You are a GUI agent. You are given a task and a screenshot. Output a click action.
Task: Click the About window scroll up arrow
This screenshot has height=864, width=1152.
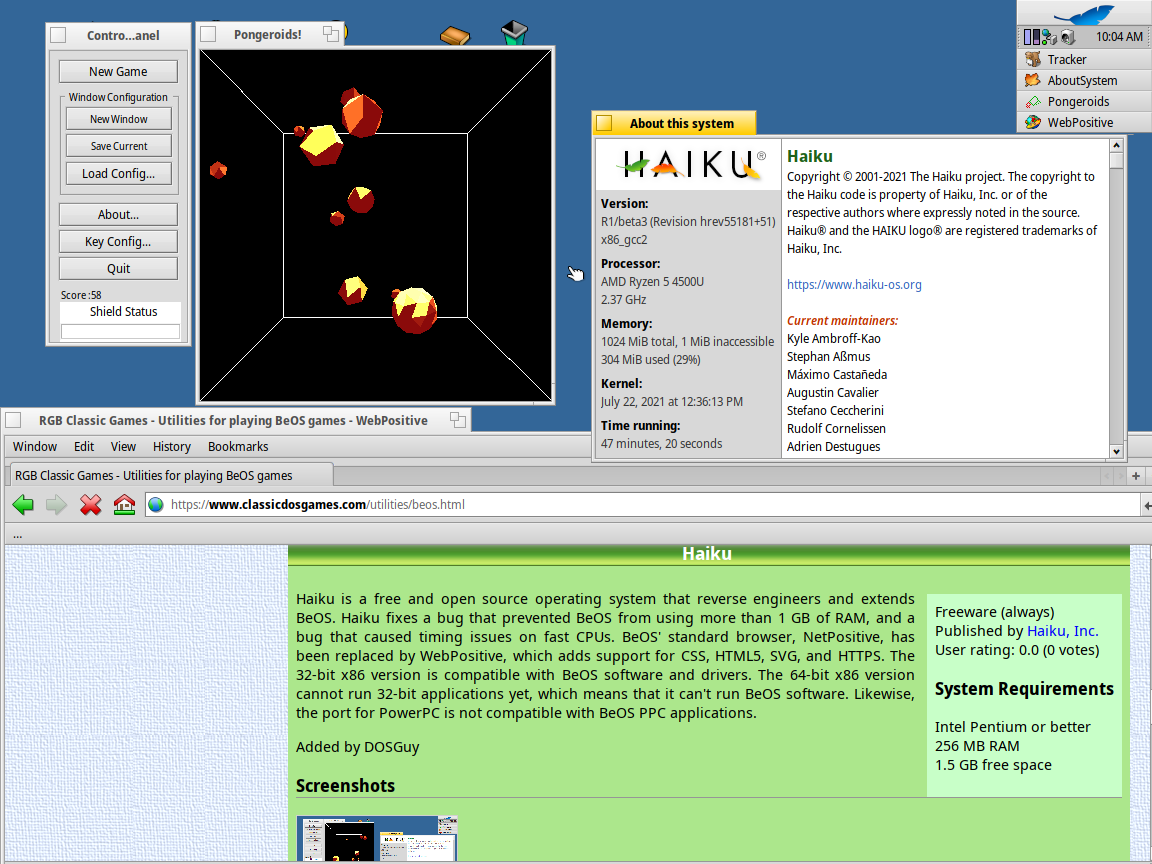tap(1117, 145)
